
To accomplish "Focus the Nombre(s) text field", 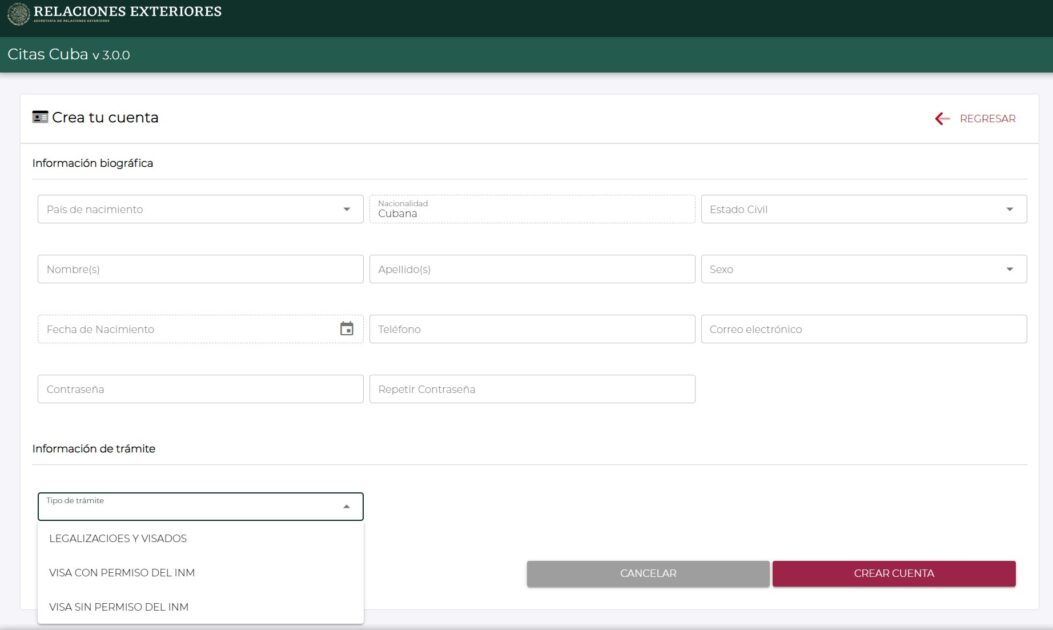I will pyautogui.click(x=200, y=269).
